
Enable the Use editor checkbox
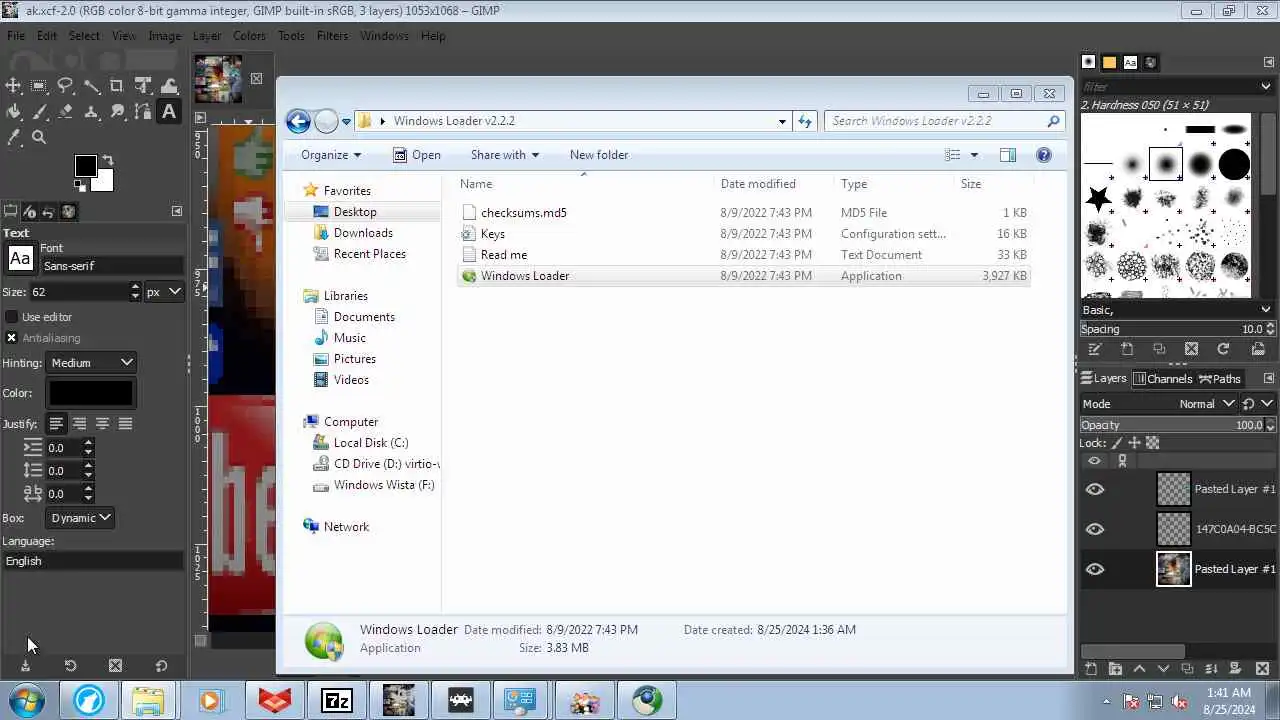tap(12, 317)
